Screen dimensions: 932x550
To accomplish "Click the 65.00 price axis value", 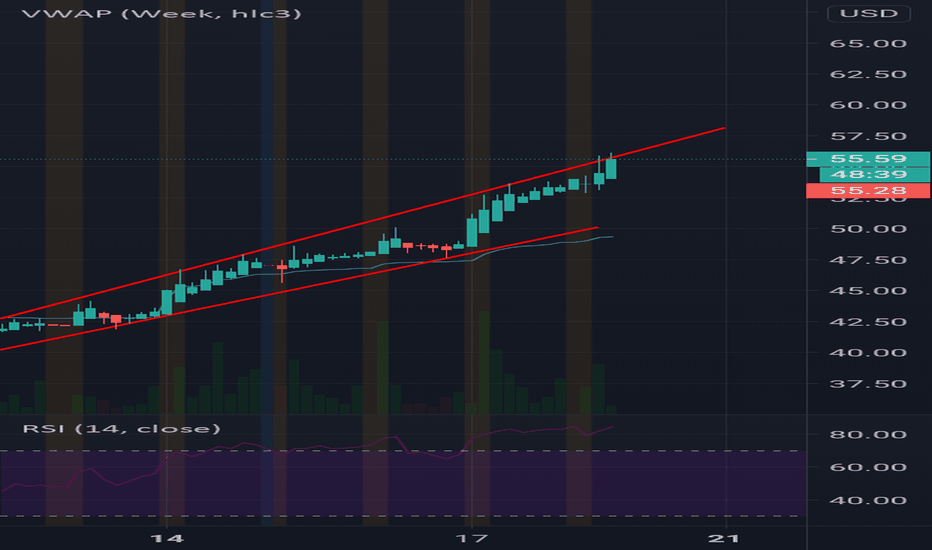I will coord(868,43).
